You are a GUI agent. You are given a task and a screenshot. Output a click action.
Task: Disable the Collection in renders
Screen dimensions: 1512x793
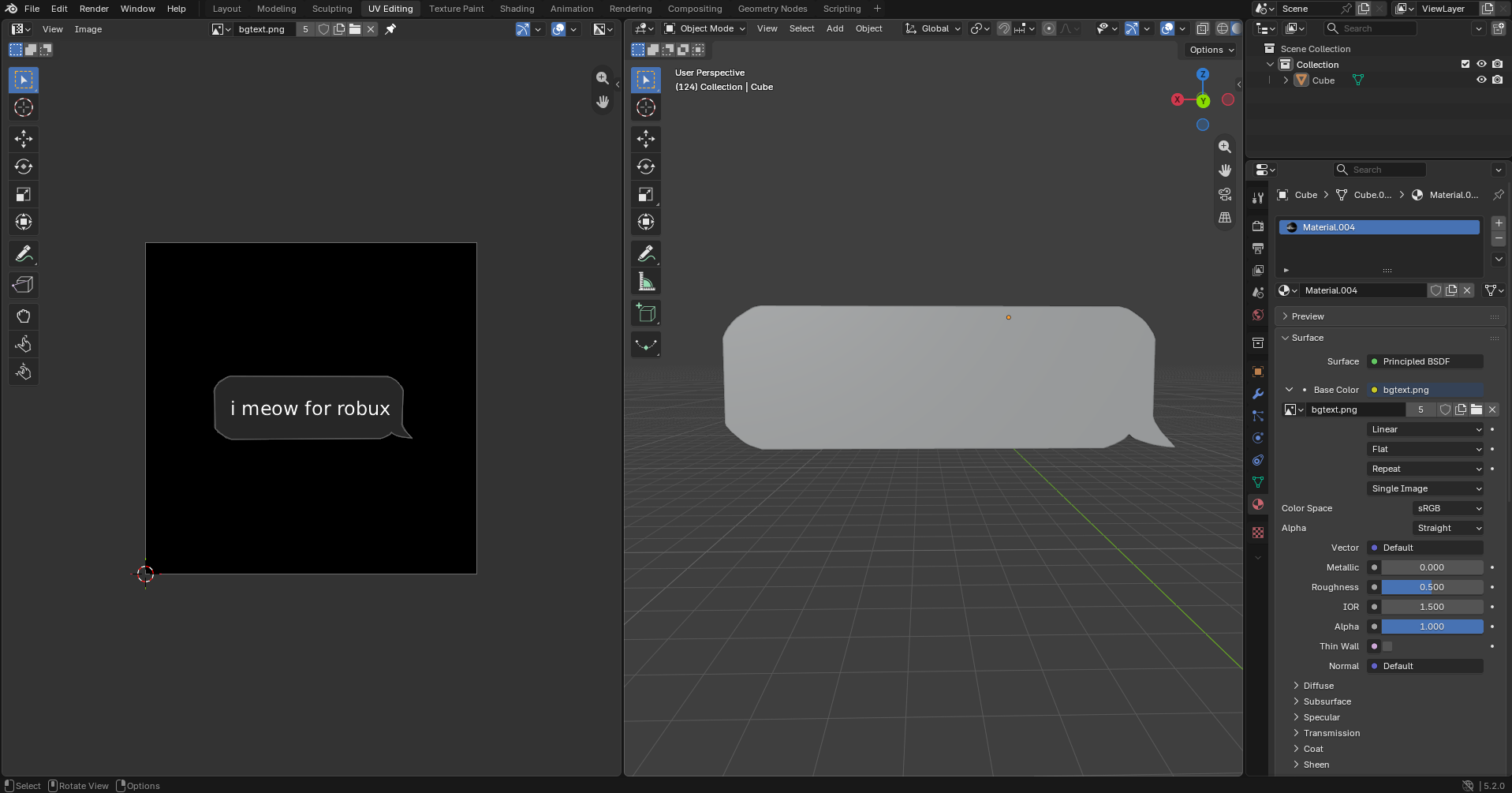coord(1497,64)
